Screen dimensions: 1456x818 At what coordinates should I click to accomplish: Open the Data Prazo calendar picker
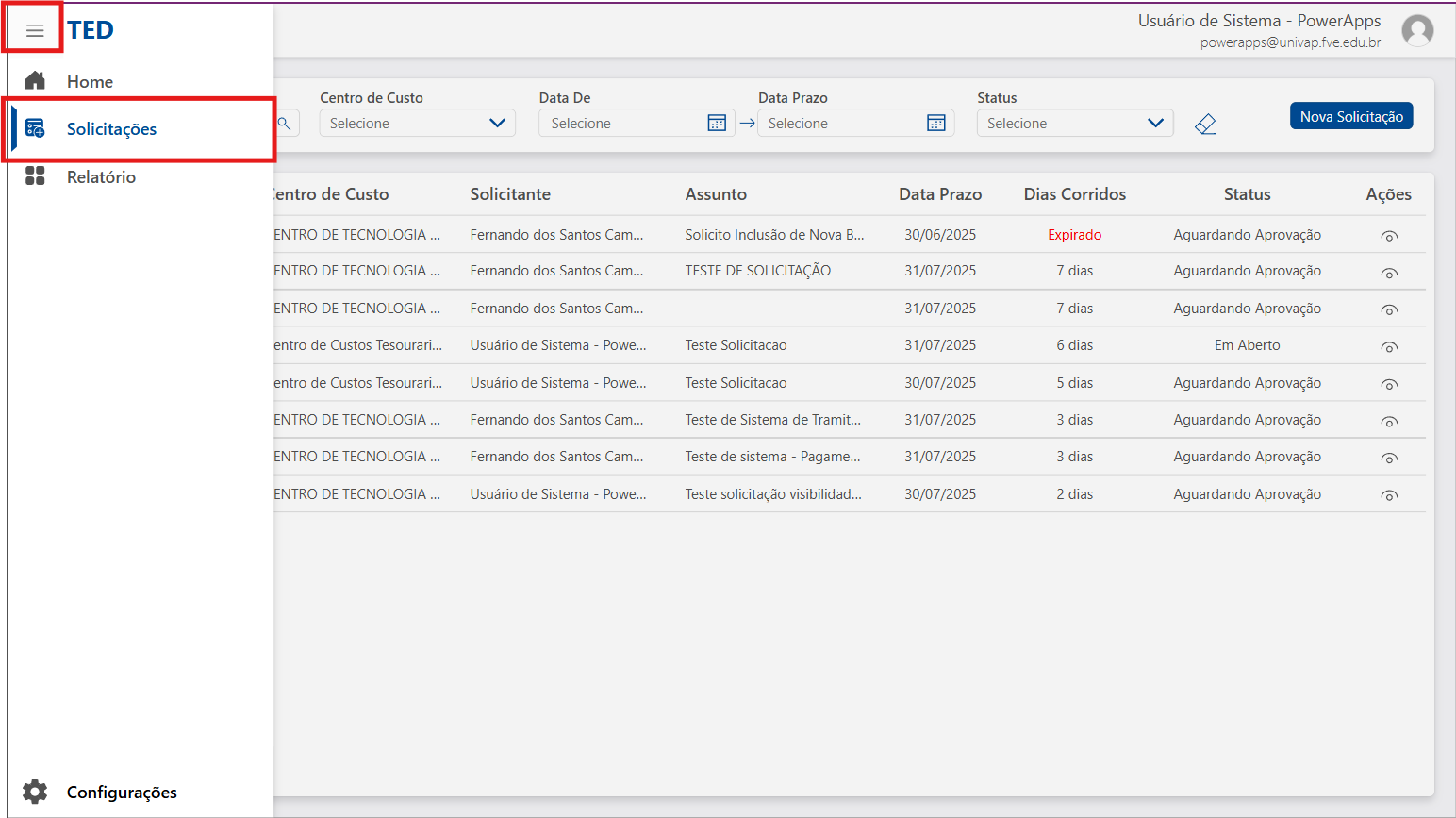click(x=935, y=124)
